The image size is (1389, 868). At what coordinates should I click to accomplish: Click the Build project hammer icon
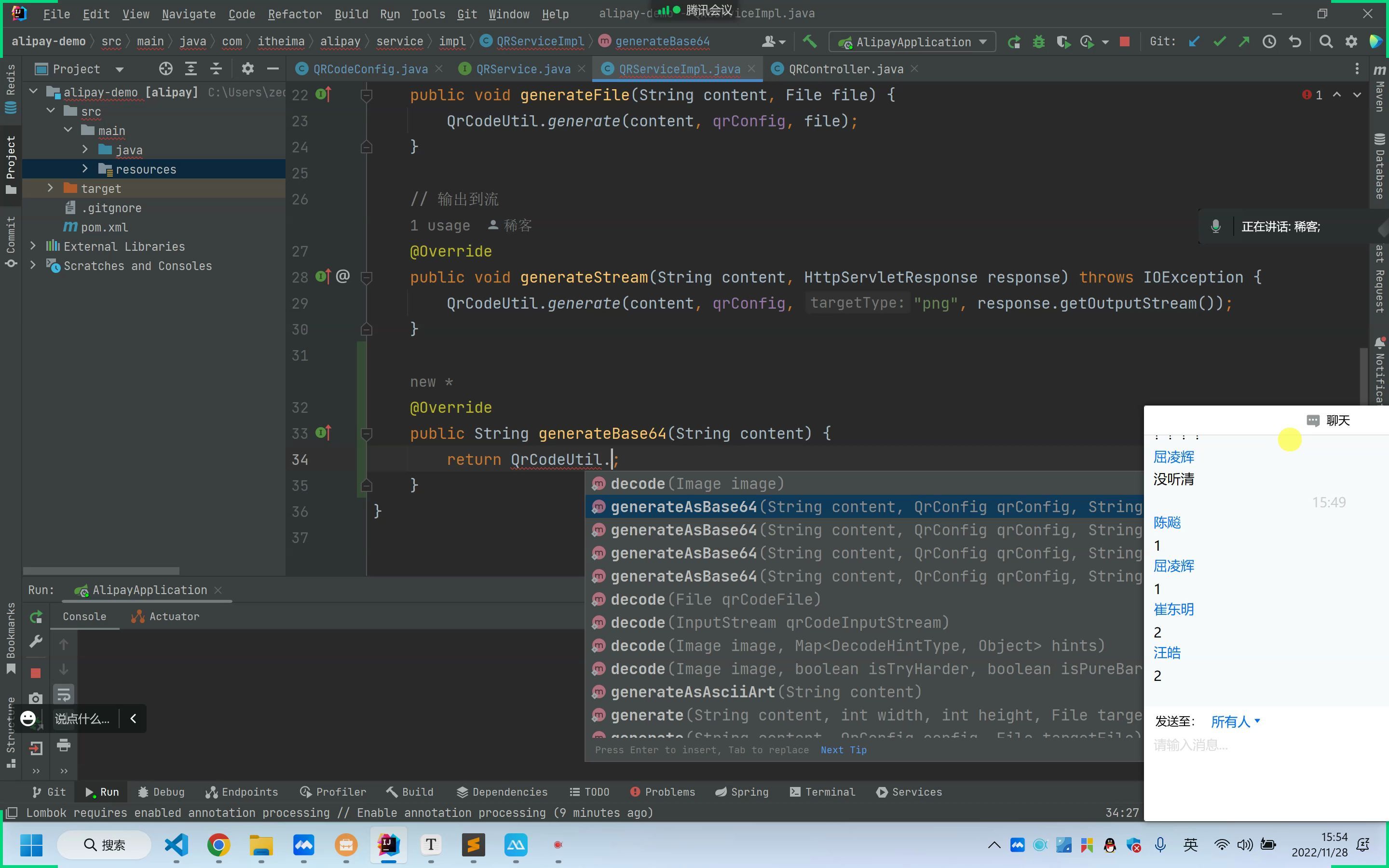coord(809,41)
